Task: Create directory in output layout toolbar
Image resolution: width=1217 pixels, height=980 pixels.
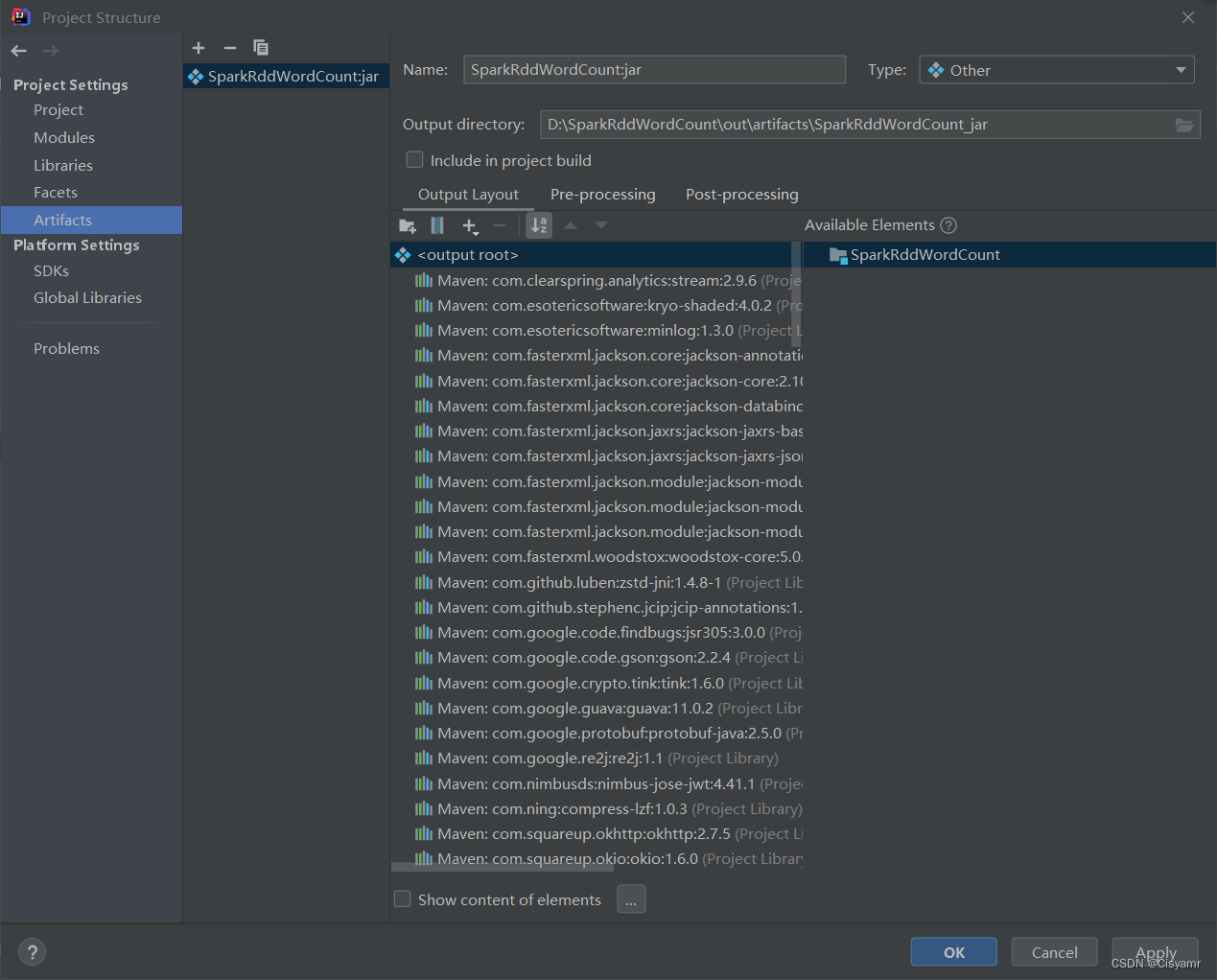Action: 408,225
